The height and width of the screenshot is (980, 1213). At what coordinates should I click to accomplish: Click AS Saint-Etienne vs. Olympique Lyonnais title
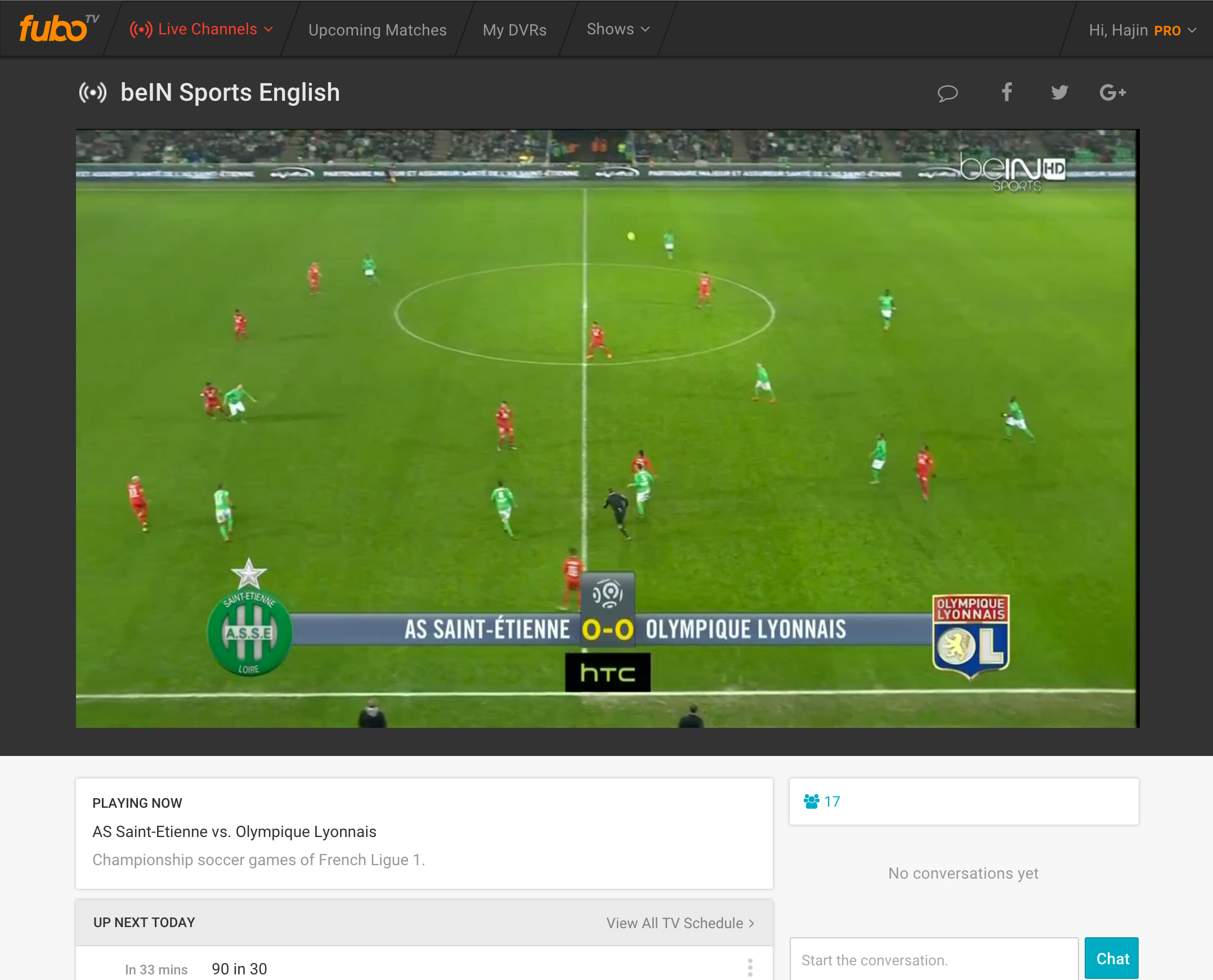click(x=234, y=831)
